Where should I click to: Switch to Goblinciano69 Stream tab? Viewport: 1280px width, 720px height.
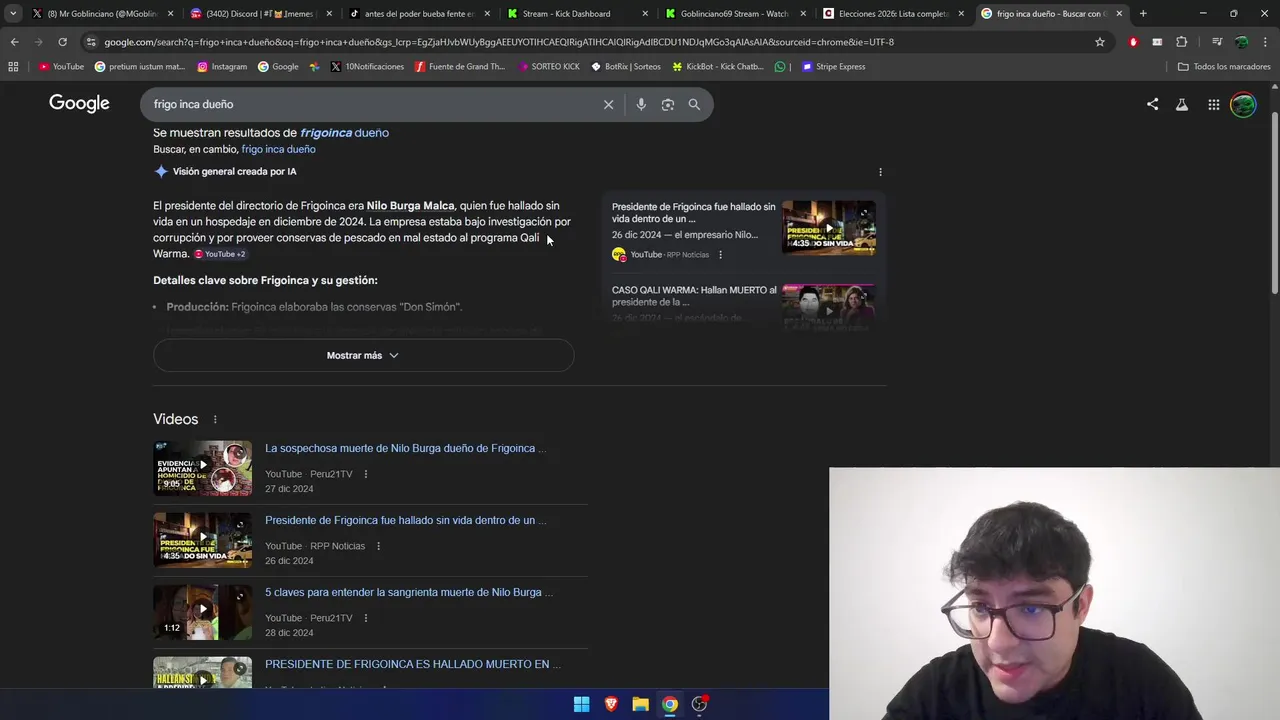pyautogui.click(x=735, y=14)
